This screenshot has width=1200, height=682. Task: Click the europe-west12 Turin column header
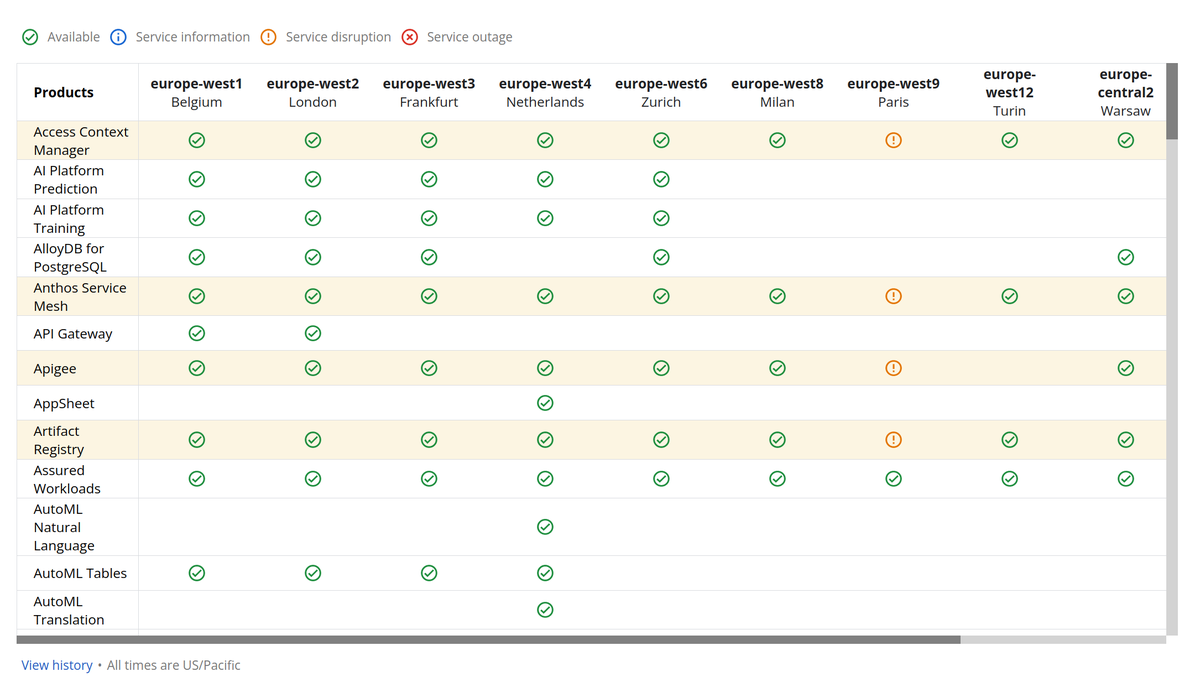(1010, 93)
